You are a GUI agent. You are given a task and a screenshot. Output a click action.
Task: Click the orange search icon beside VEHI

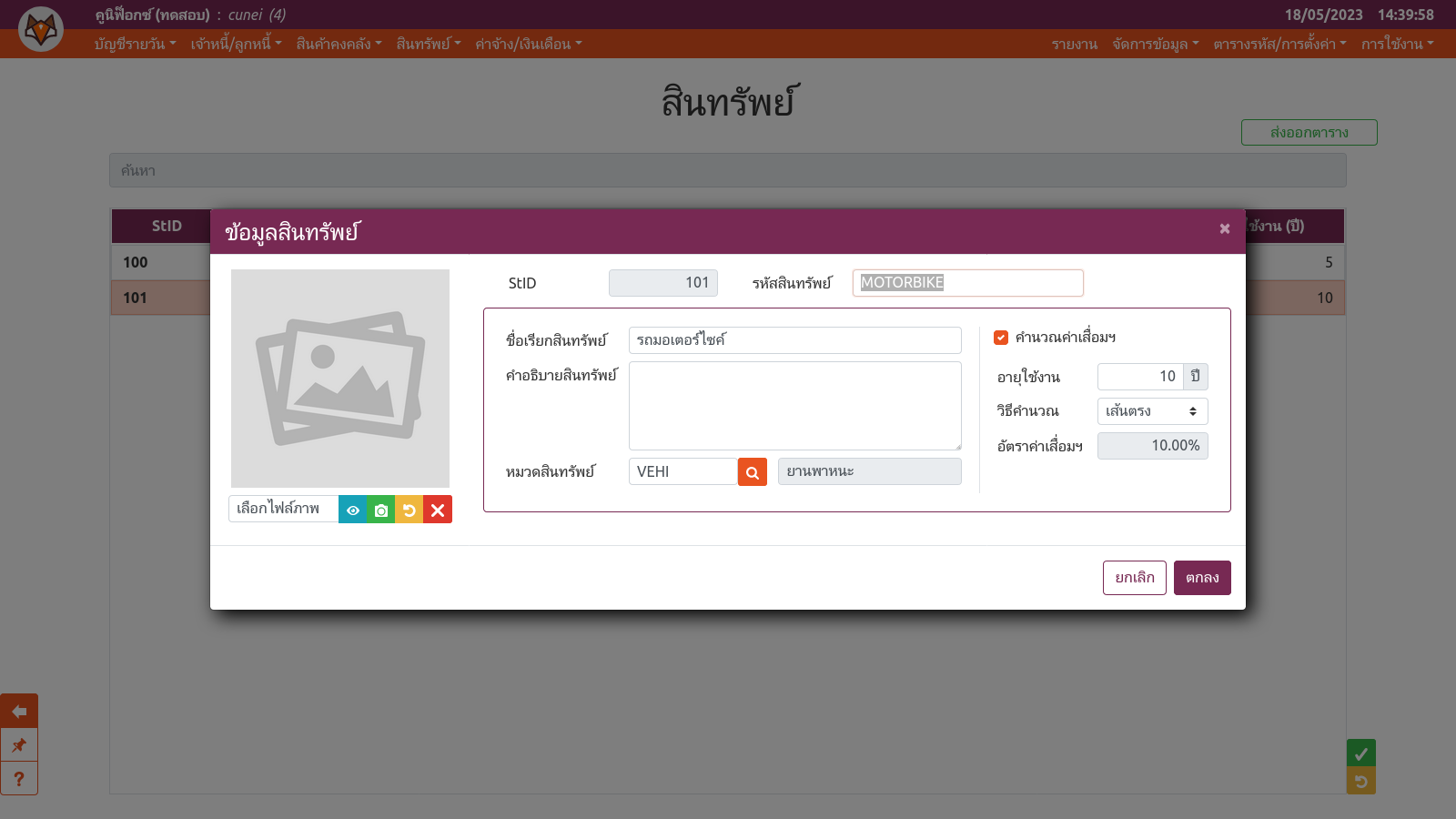click(x=753, y=472)
